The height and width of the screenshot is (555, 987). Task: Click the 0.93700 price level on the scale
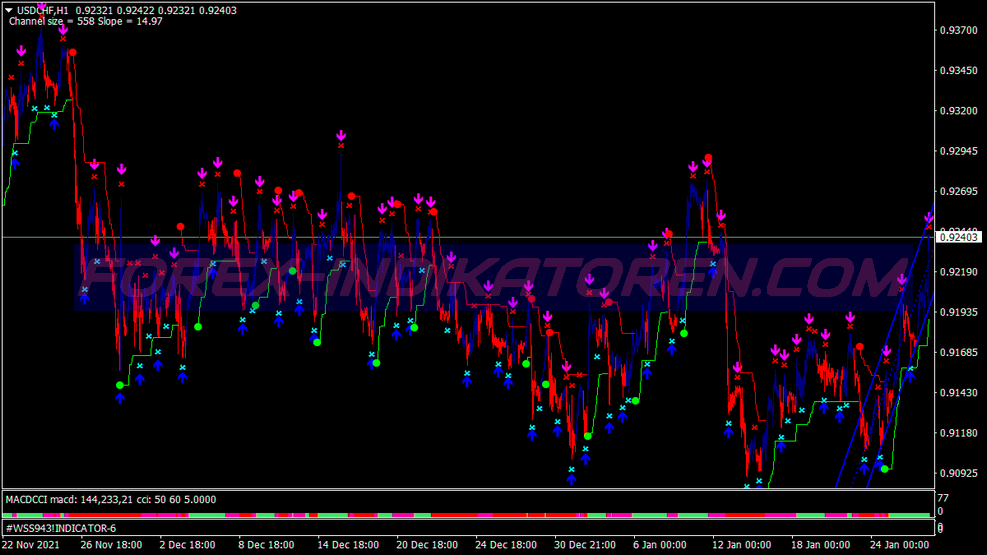click(959, 30)
